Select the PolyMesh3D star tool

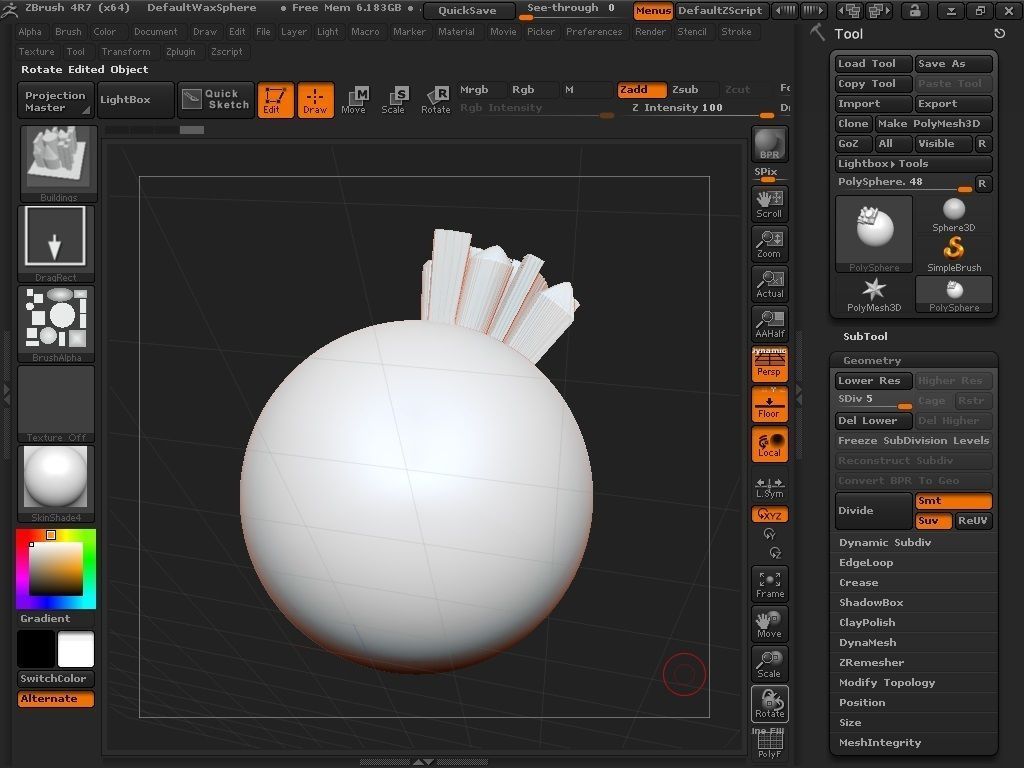tap(873, 295)
